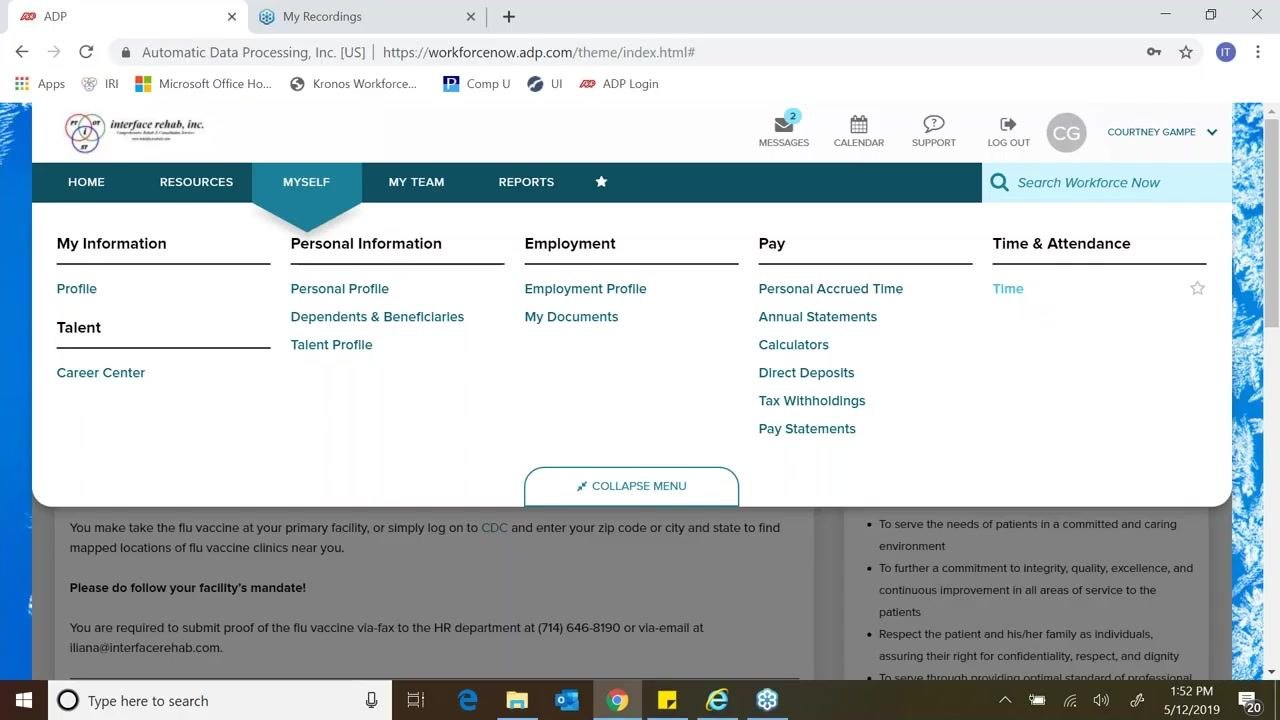The image size is (1280, 720).
Task: Select the Home menu
Action: tap(86, 182)
